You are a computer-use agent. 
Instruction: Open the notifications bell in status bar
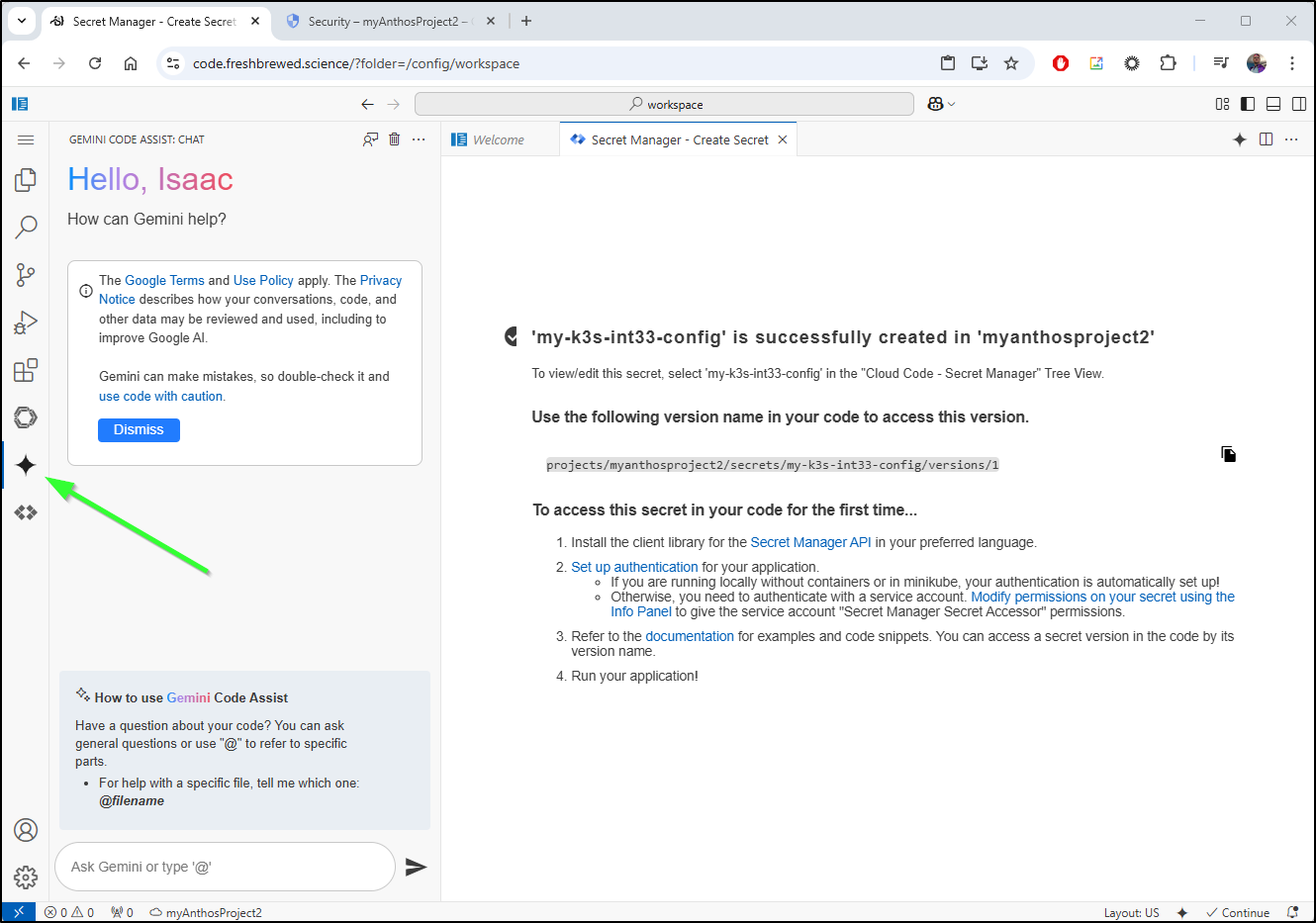pyautogui.click(x=1292, y=912)
